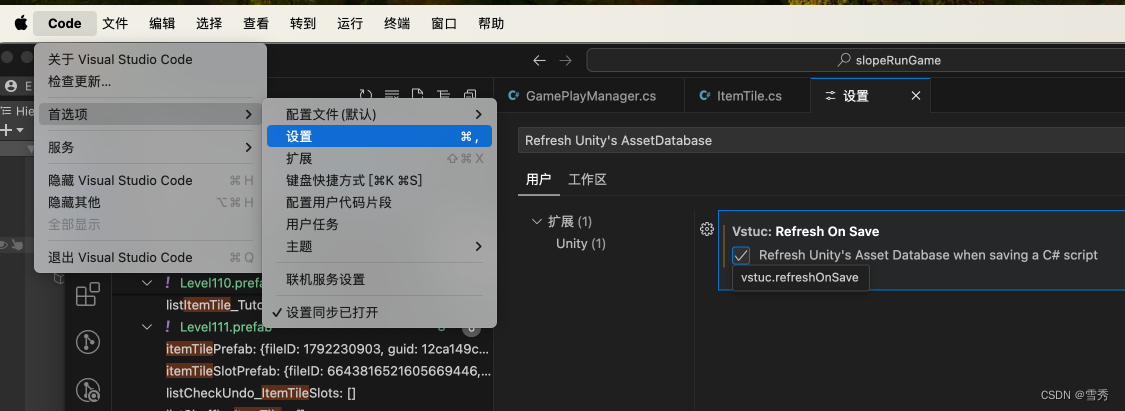Select 设置 in the preferences submenu
The width and height of the screenshot is (1125, 411).
[380, 136]
